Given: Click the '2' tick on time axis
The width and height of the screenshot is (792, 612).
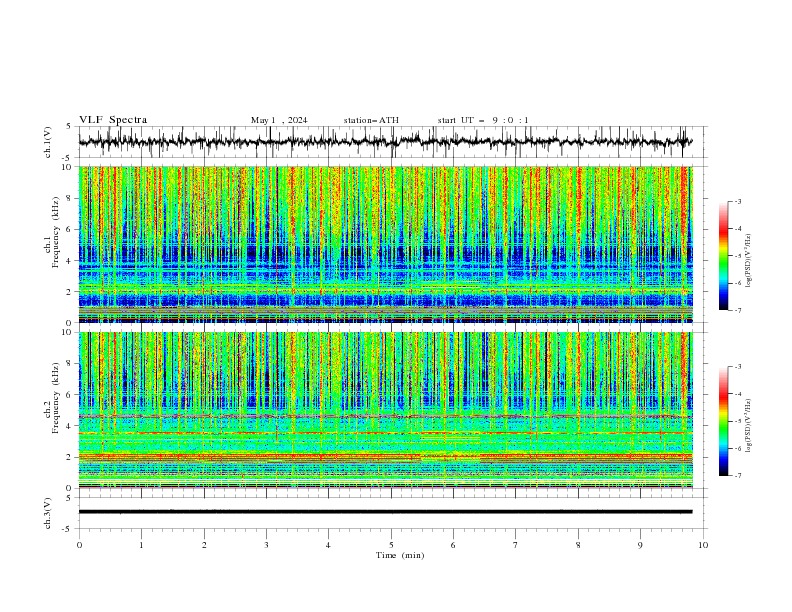Looking at the screenshot, I should (x=204, y=545).
